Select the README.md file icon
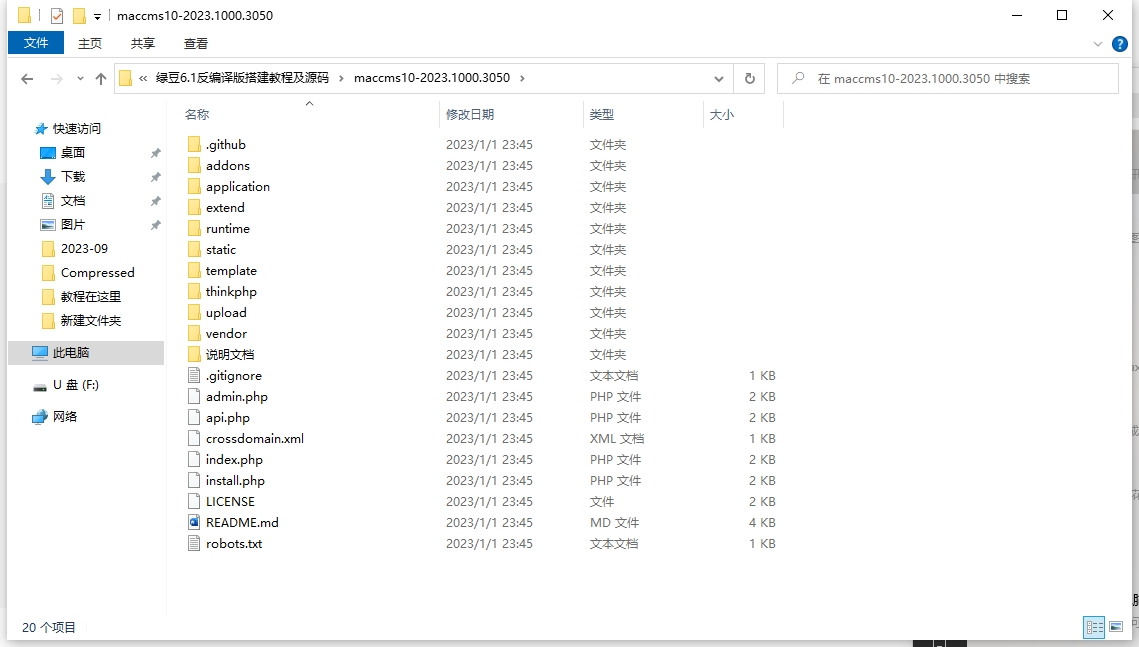Screen dimensions: 1139x647 pyautogui.click(x=194, y=522)
